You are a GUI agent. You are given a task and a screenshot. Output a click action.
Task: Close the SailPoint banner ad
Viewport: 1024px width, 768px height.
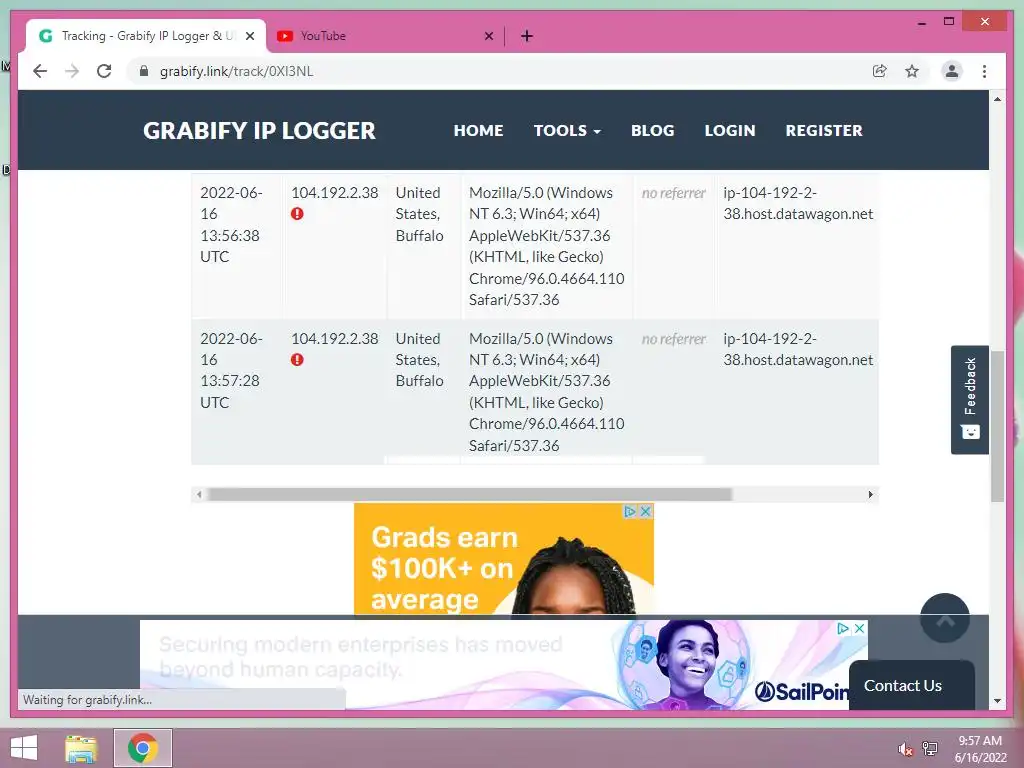coord(859,628)
